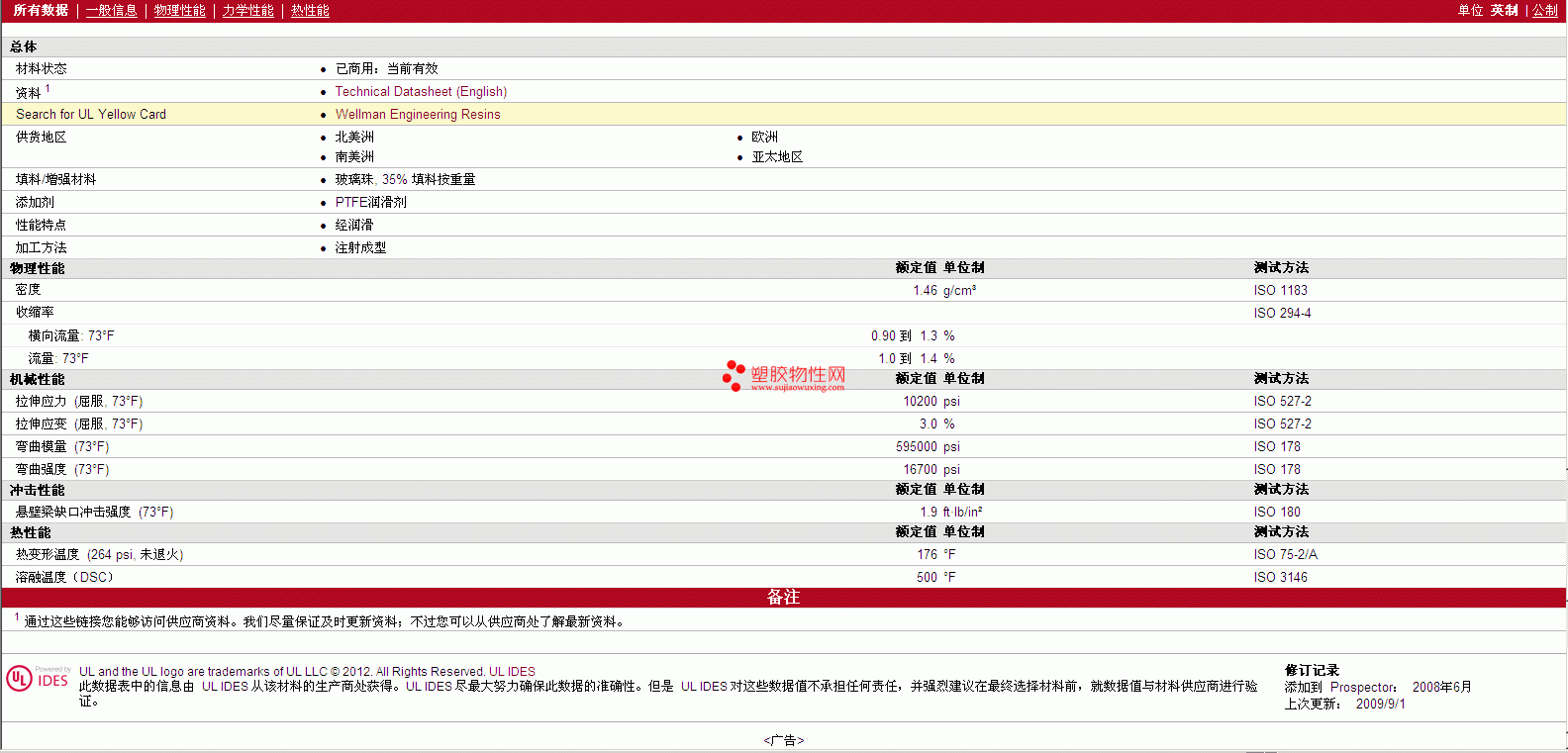Screen dimensions: 1568x753
Task: Click the 热变形温度 (264 psi, 未退火) label
Action: point(99,554)
